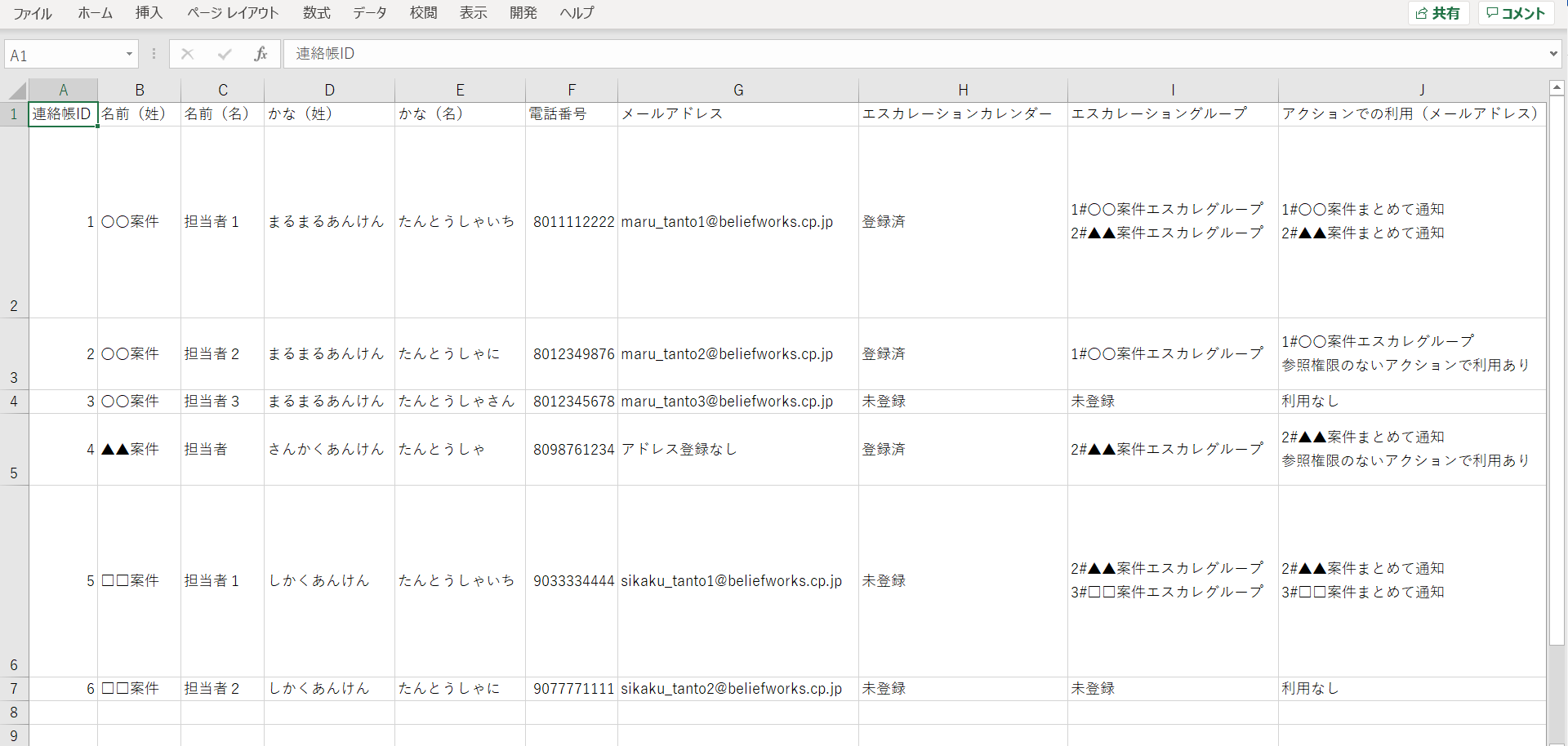Image resolution: width=1568 pixels, height=746 pixels.
Task: Click cell with sikaku_tanto1@beliefworks.cp.jp
Action: pos(738,581)
